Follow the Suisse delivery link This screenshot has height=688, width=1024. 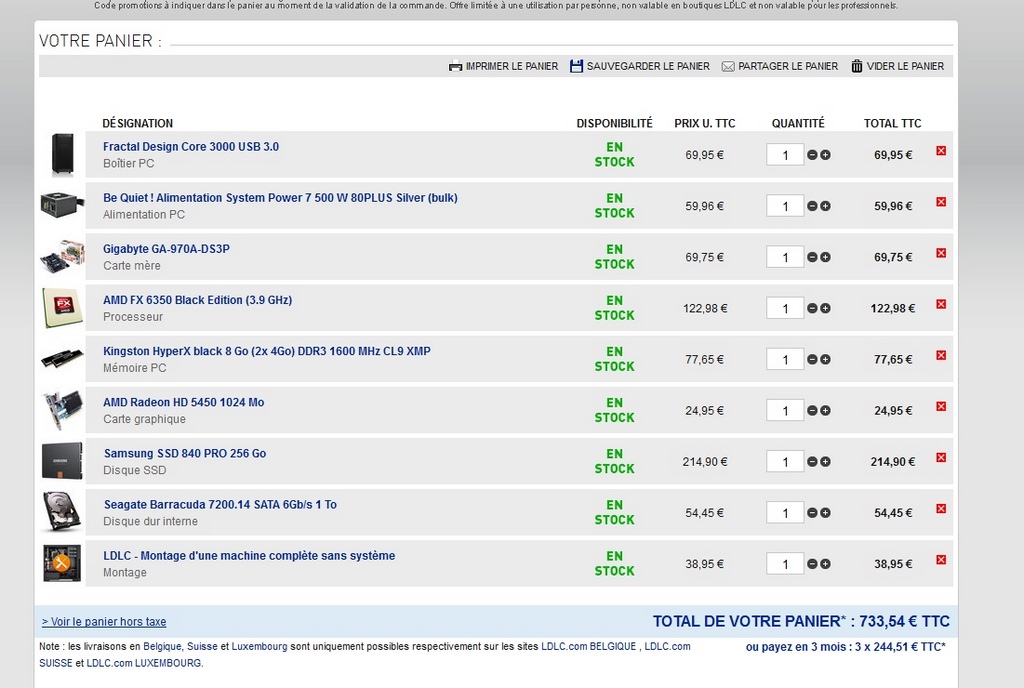coord(202,646)
